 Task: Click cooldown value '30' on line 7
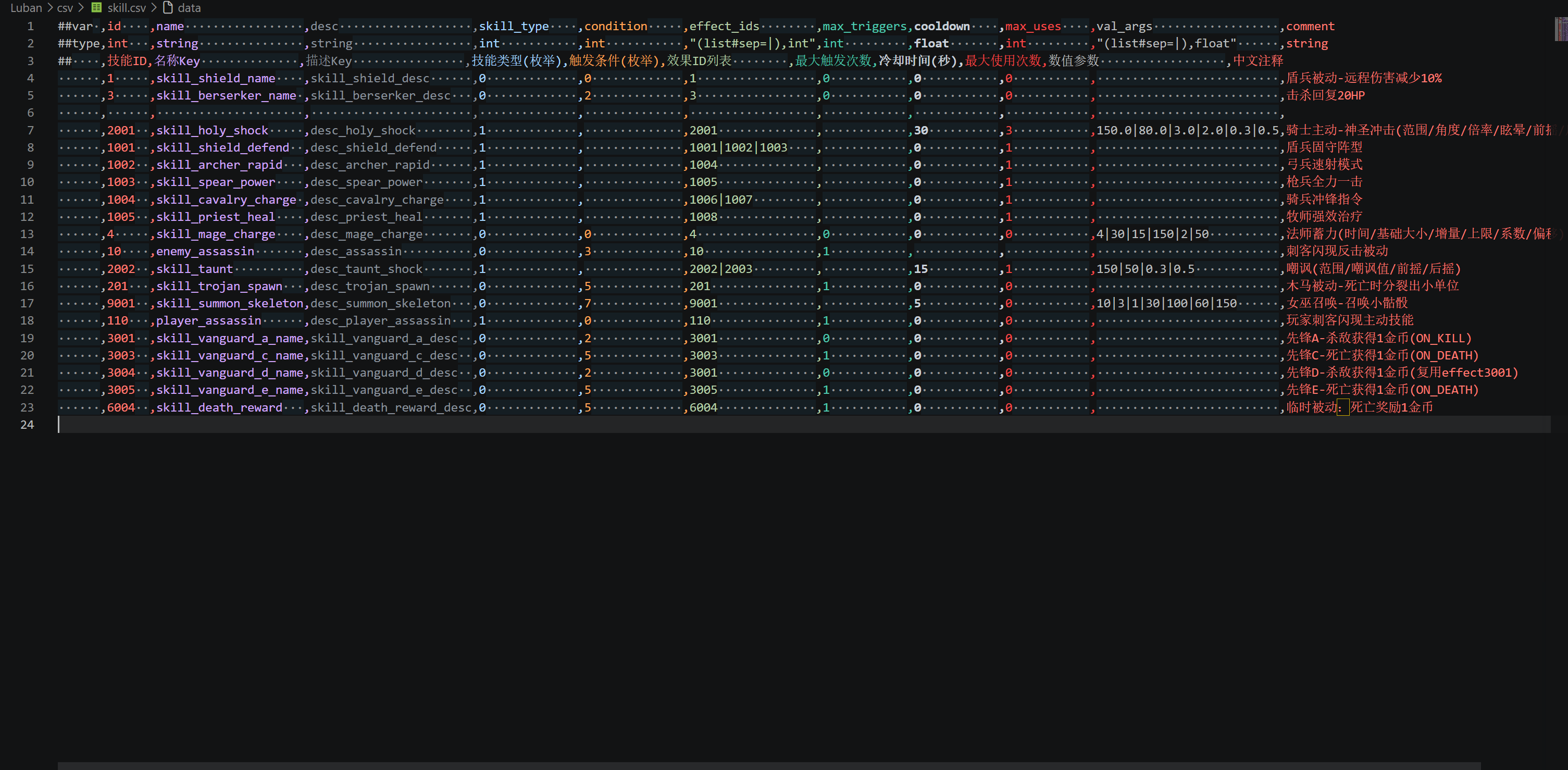pyautogui.click(x=921, y=130)
